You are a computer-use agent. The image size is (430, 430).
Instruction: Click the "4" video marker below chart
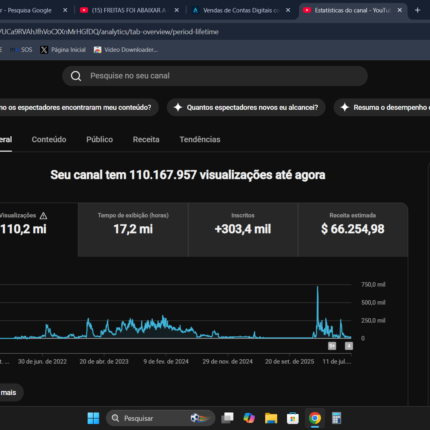(349, 346)
